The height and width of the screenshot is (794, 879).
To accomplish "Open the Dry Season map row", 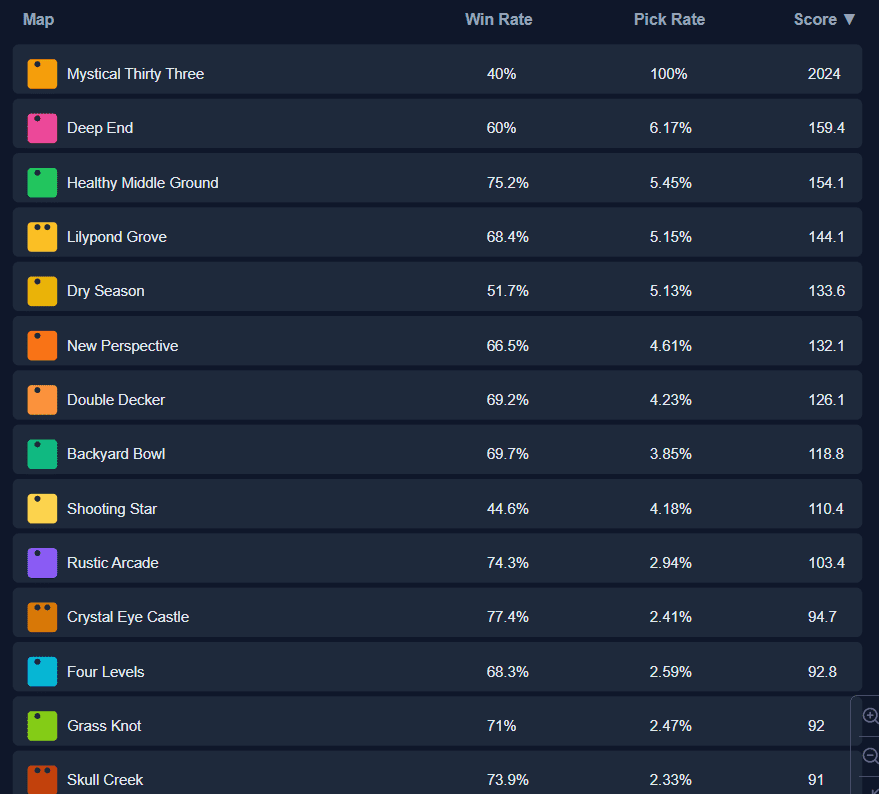I will pyautogui.click(x=105, y=291).
